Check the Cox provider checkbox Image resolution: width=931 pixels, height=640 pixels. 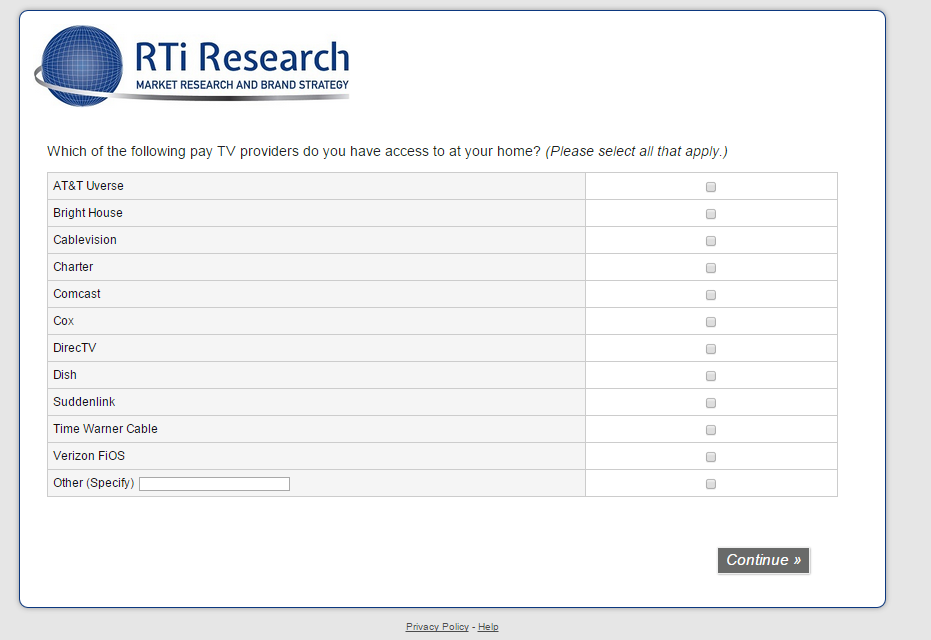[x=711, y=322]
